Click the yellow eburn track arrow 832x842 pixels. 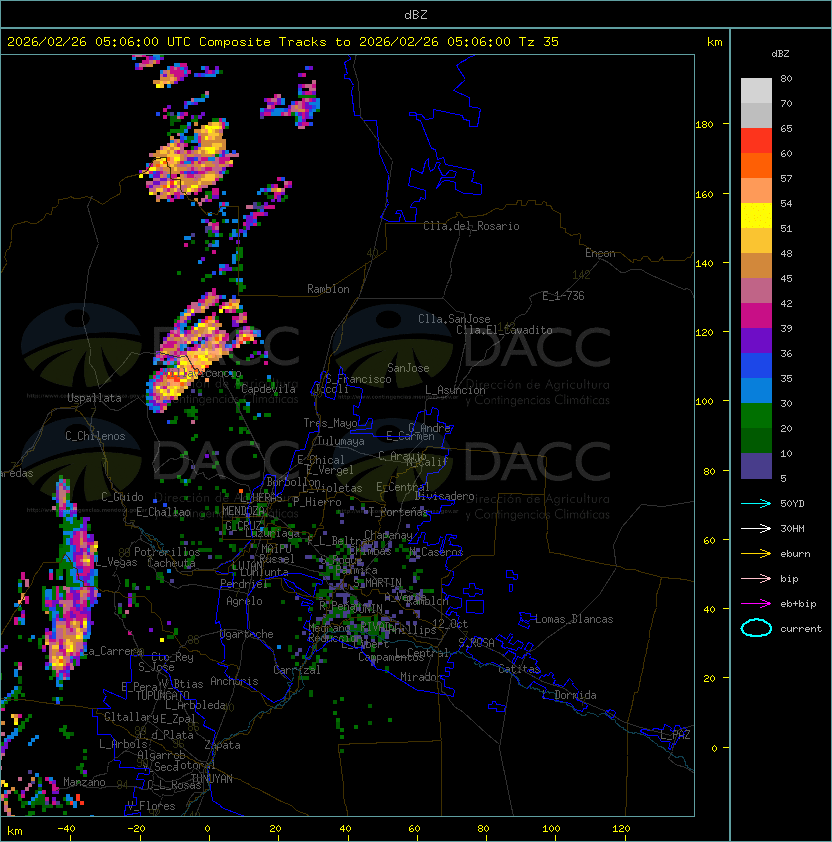[756, 554]
